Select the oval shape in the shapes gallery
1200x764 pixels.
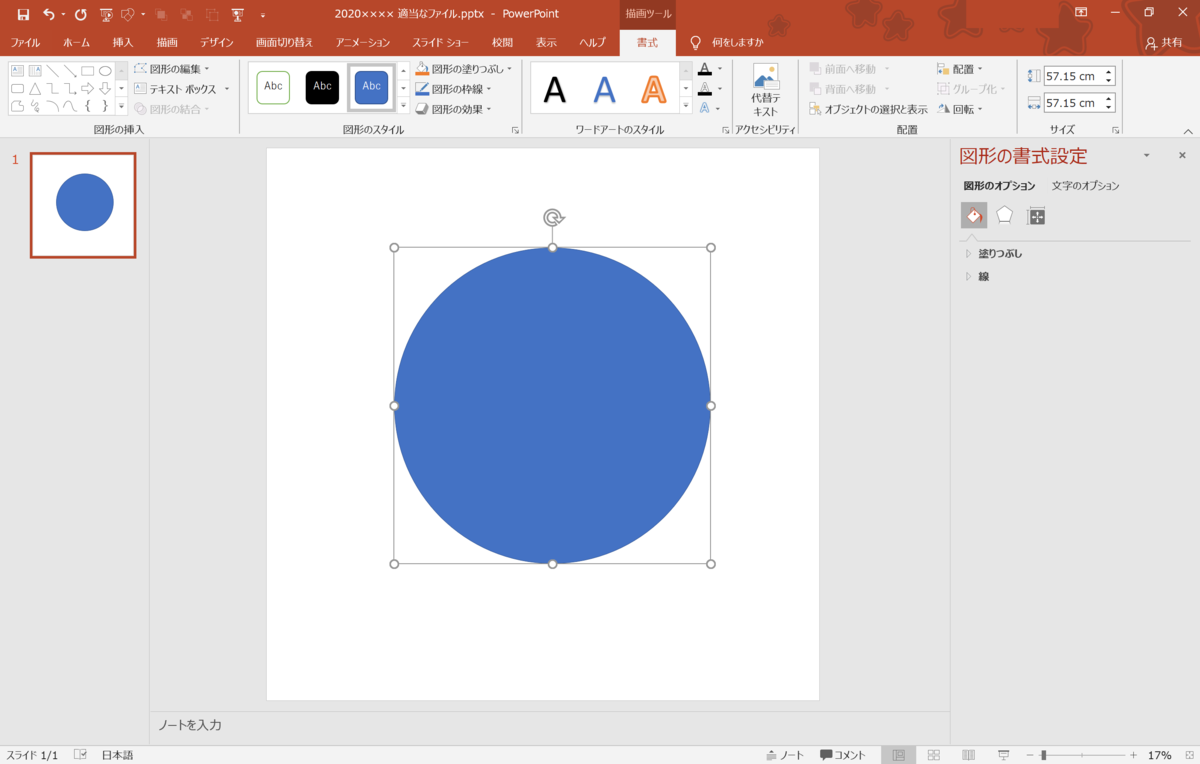coord(105,71)
